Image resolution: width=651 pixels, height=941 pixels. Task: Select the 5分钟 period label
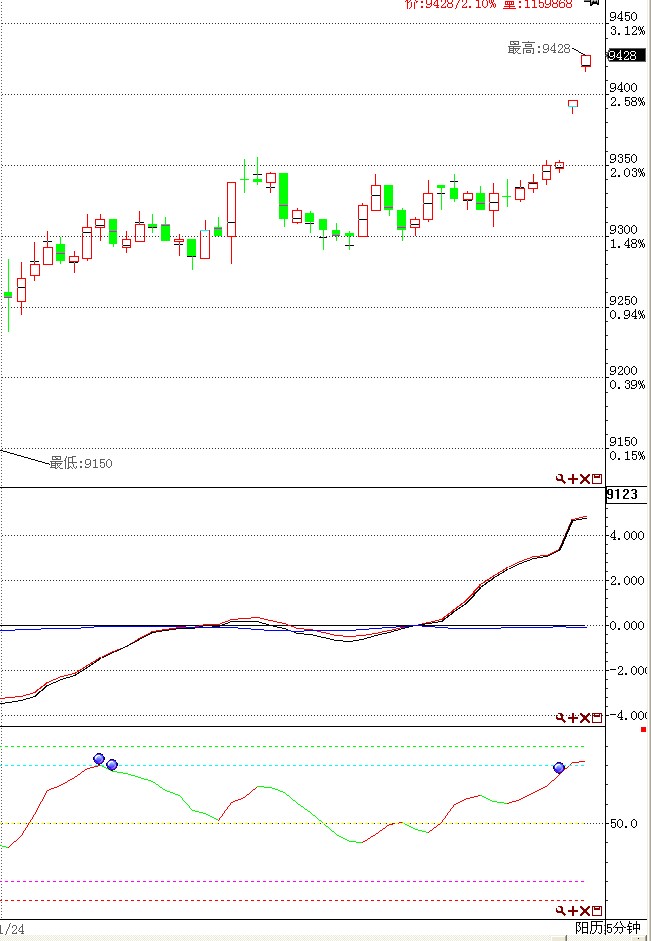(x=623, y=928)
